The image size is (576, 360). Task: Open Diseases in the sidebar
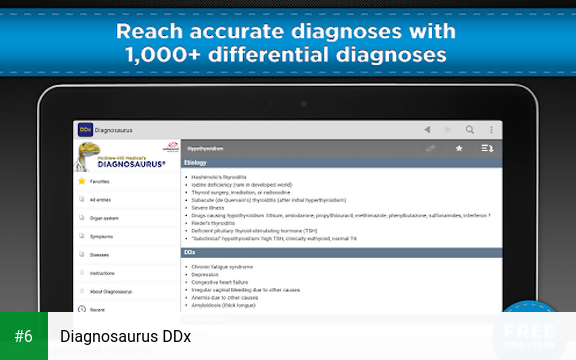tap(127, 255)
